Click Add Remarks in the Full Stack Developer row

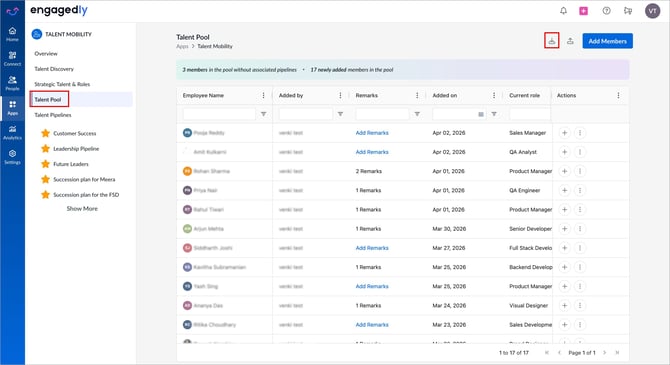(372, 248)
